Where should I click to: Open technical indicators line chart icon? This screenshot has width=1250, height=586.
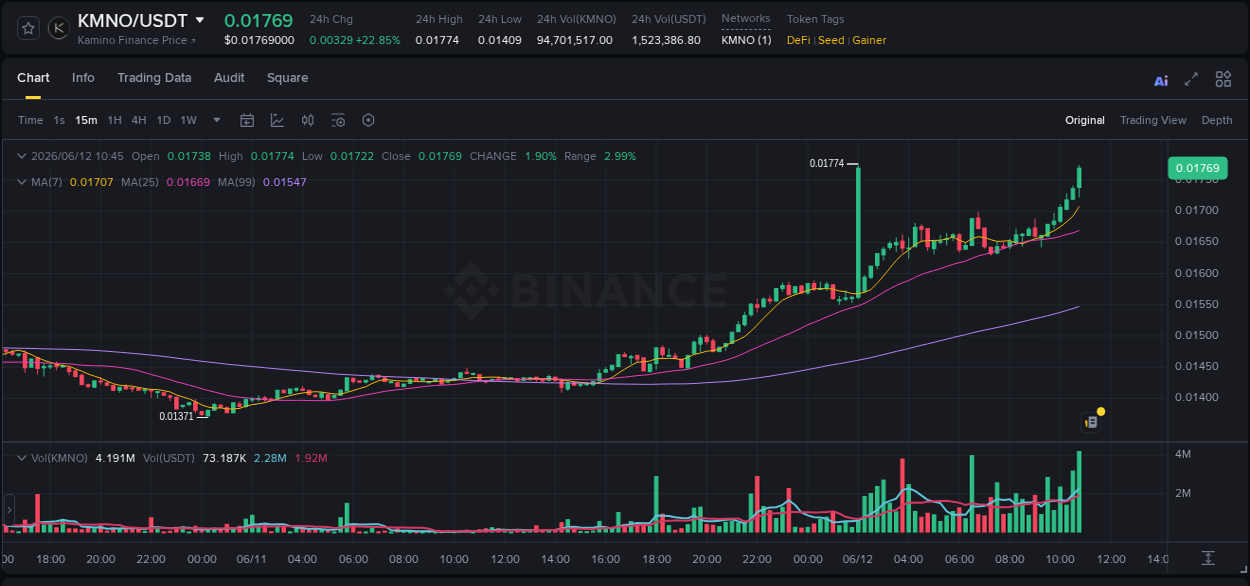click(x=277, y=120)
